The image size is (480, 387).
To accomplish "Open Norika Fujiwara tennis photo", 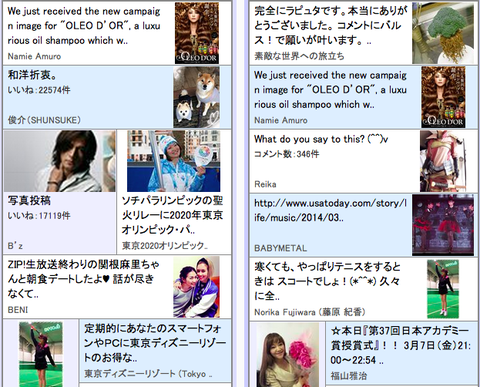I will click(x=443, y=289).
